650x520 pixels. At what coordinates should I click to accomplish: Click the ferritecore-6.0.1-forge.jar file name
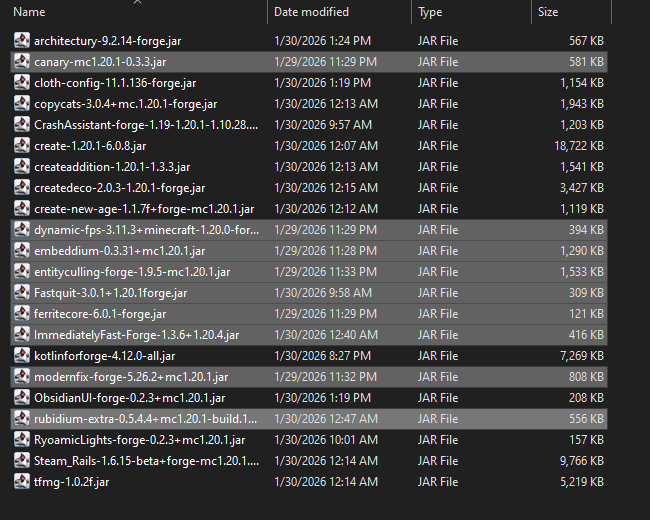click(100, 314)
